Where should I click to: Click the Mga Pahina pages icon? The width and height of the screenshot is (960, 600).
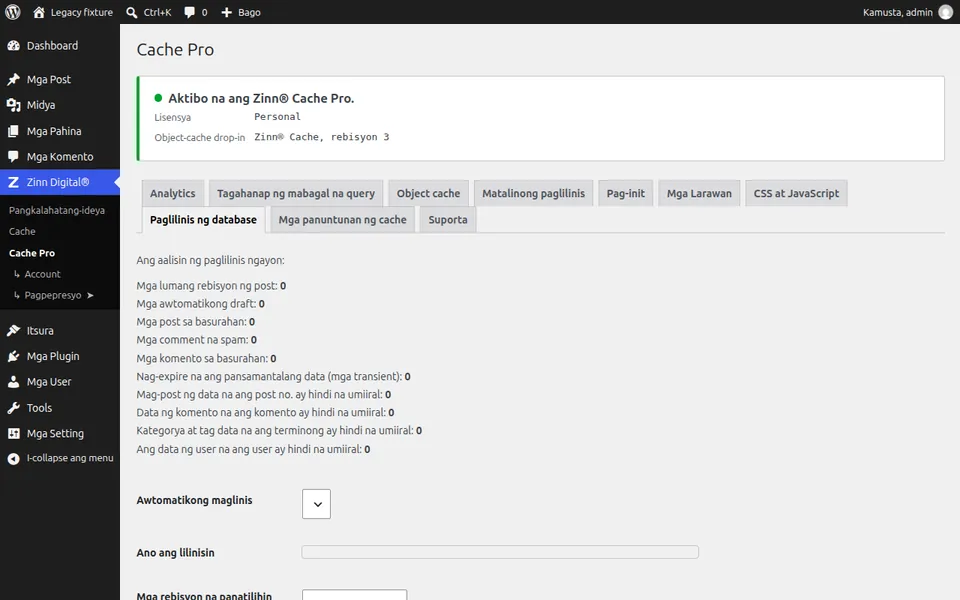coord(13,131)
